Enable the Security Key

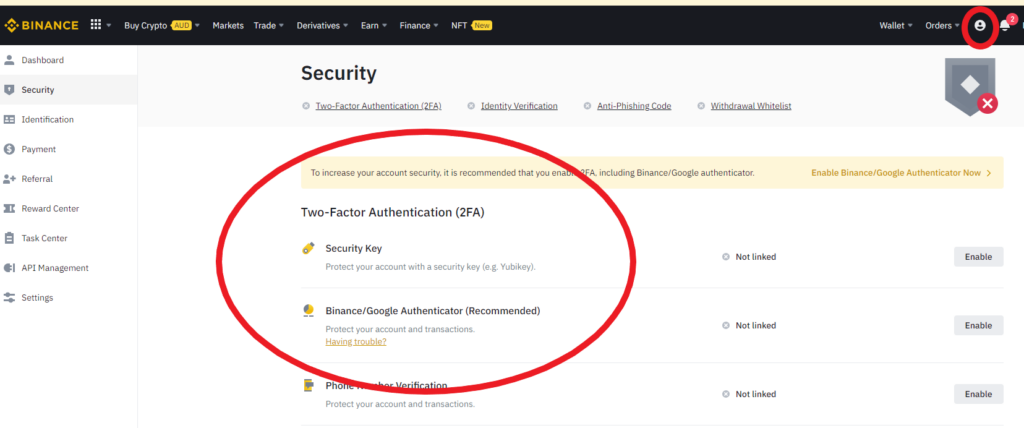click(978, 257)
